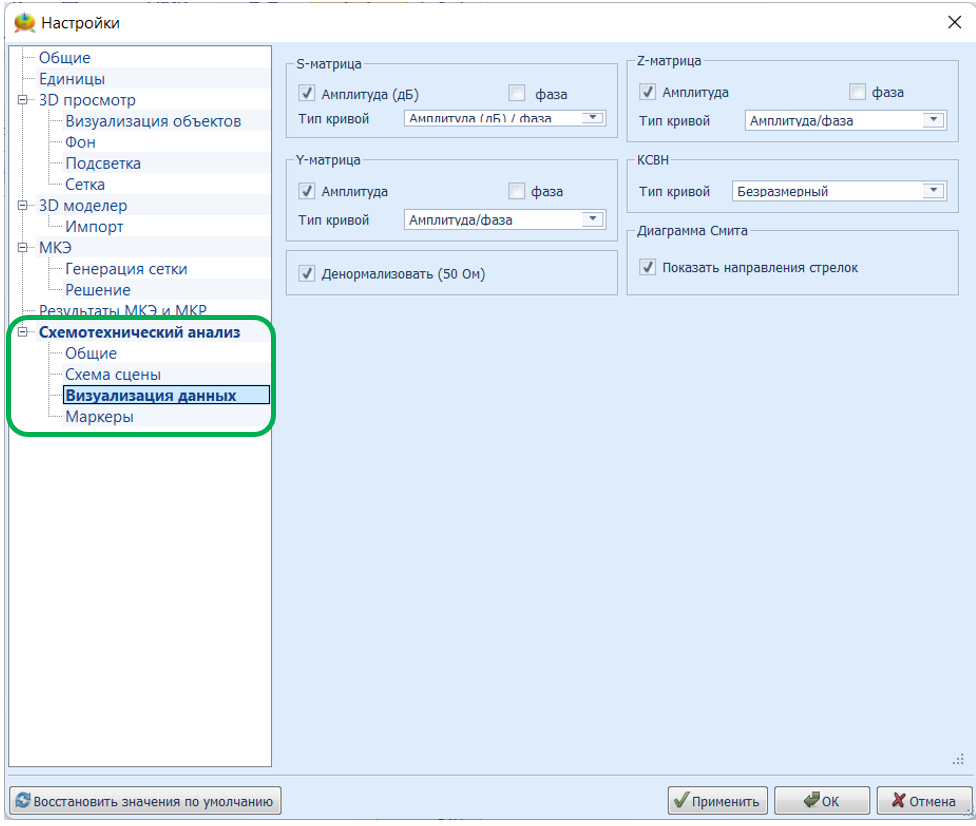976x826 pixels.
Task: Toggle S-матрица Амплитуда (дБ) checkbox
Action: tap(307, 94)
